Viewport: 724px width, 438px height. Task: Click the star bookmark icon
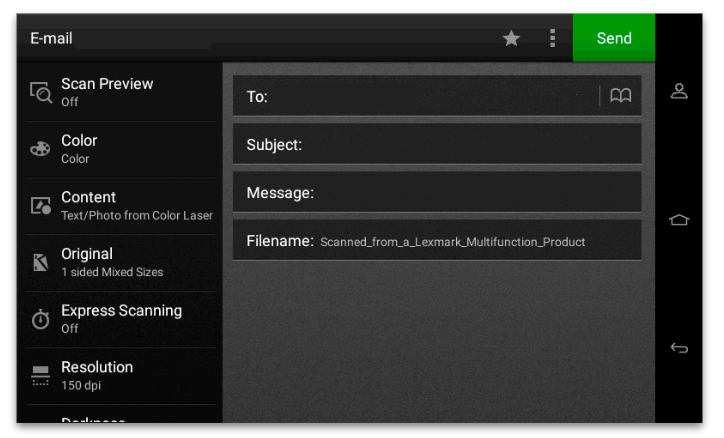pyautogui.click(x=511, y=38)
